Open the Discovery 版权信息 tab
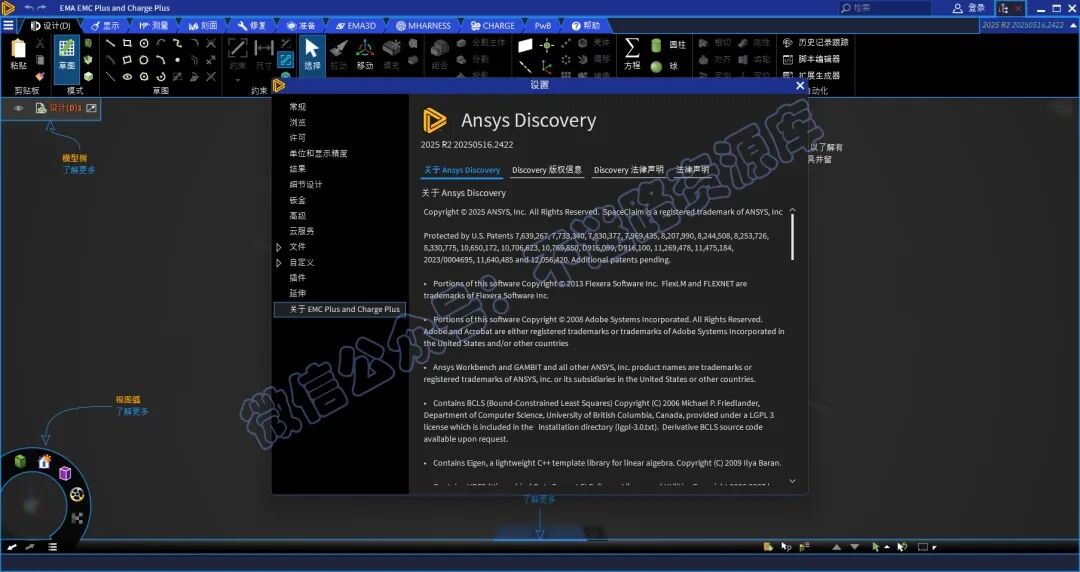 547,170
